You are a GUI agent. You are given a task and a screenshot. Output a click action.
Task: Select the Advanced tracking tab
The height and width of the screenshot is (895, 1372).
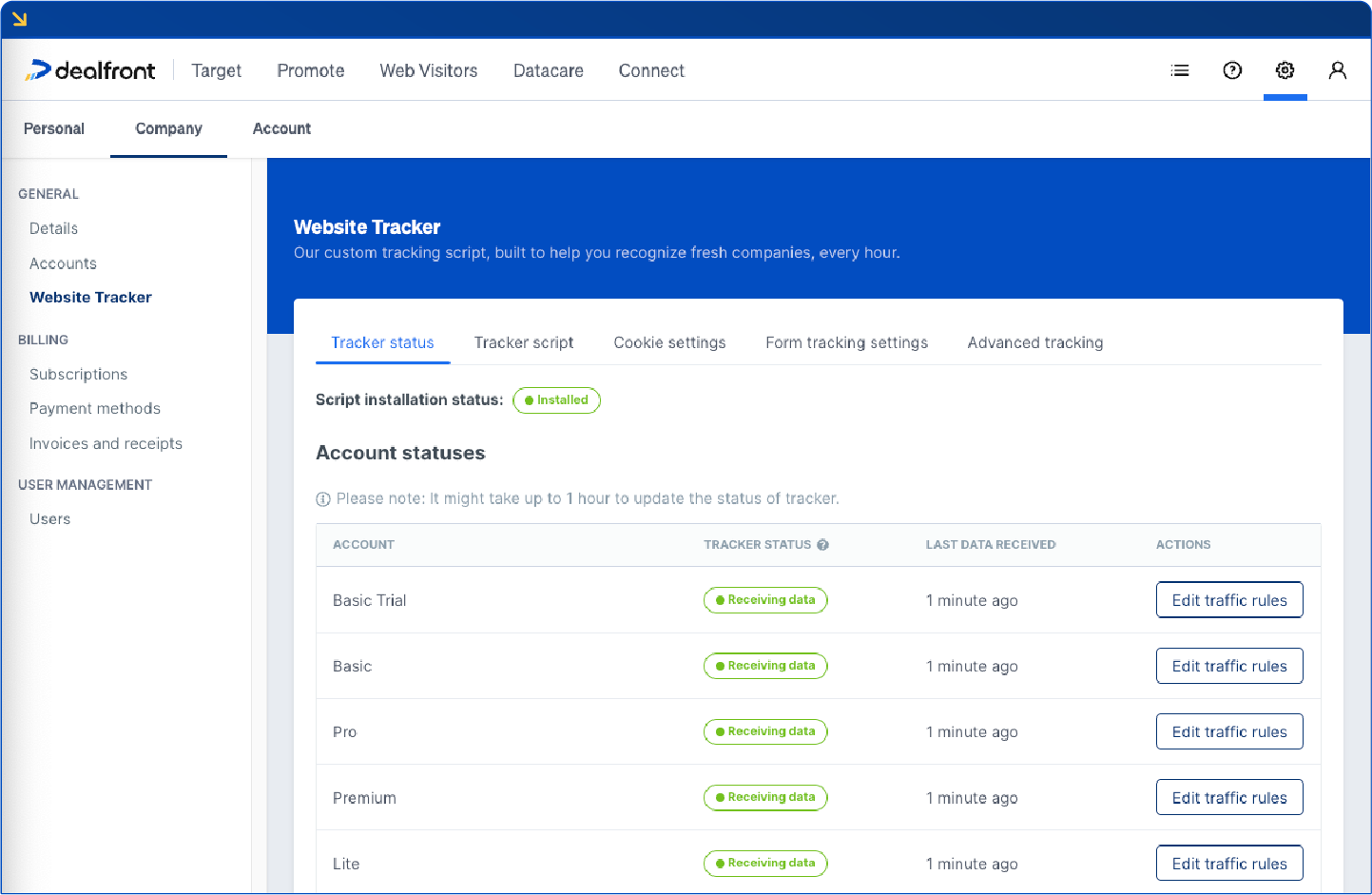(1034, 342)
